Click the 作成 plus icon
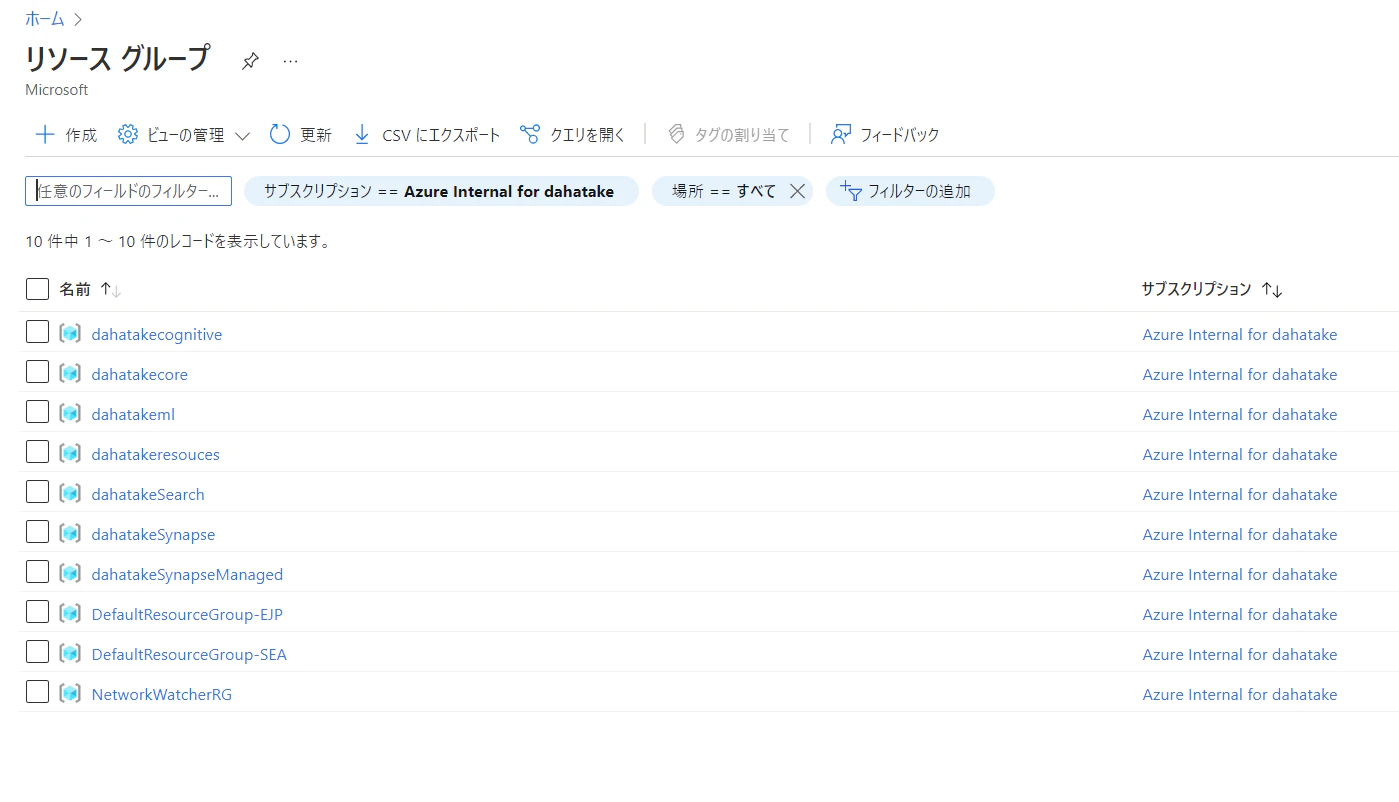The width and height of the screenshot is (1399, 802). coord(45,135)
